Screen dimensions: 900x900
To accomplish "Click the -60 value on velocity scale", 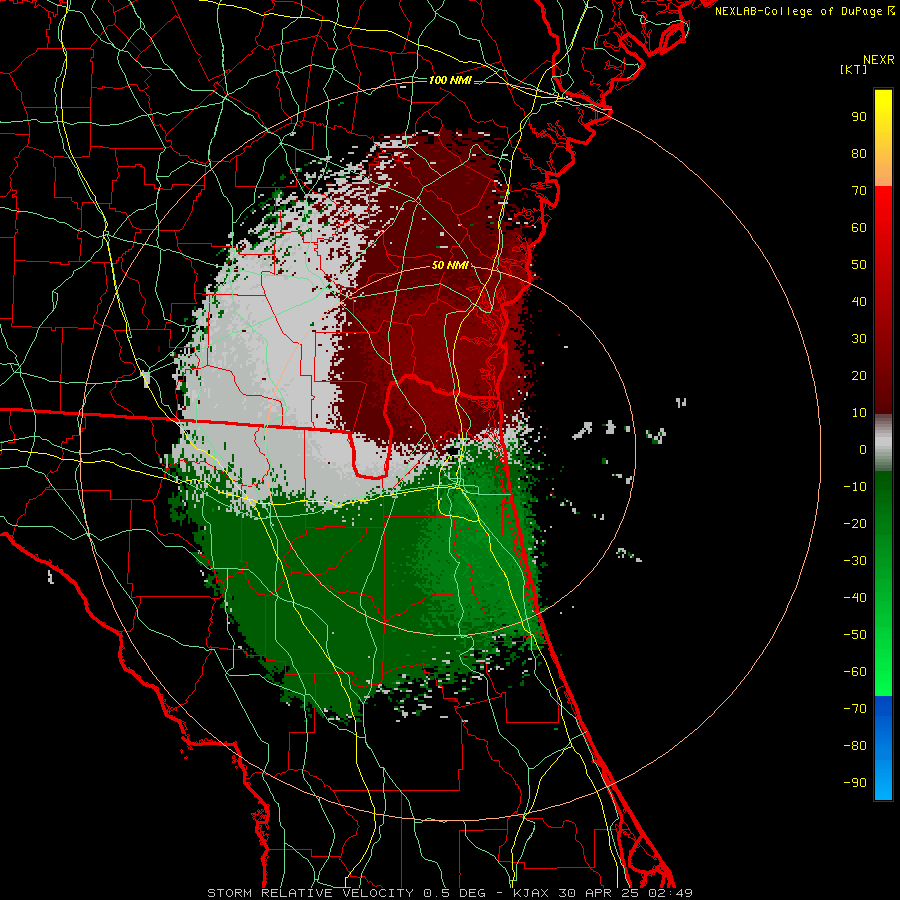I will pos(855,672).
